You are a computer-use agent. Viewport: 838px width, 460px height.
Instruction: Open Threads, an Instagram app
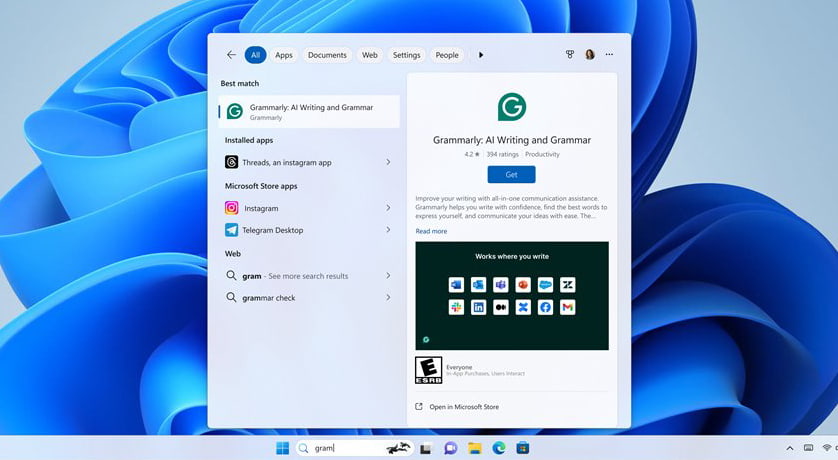[309, 162]
